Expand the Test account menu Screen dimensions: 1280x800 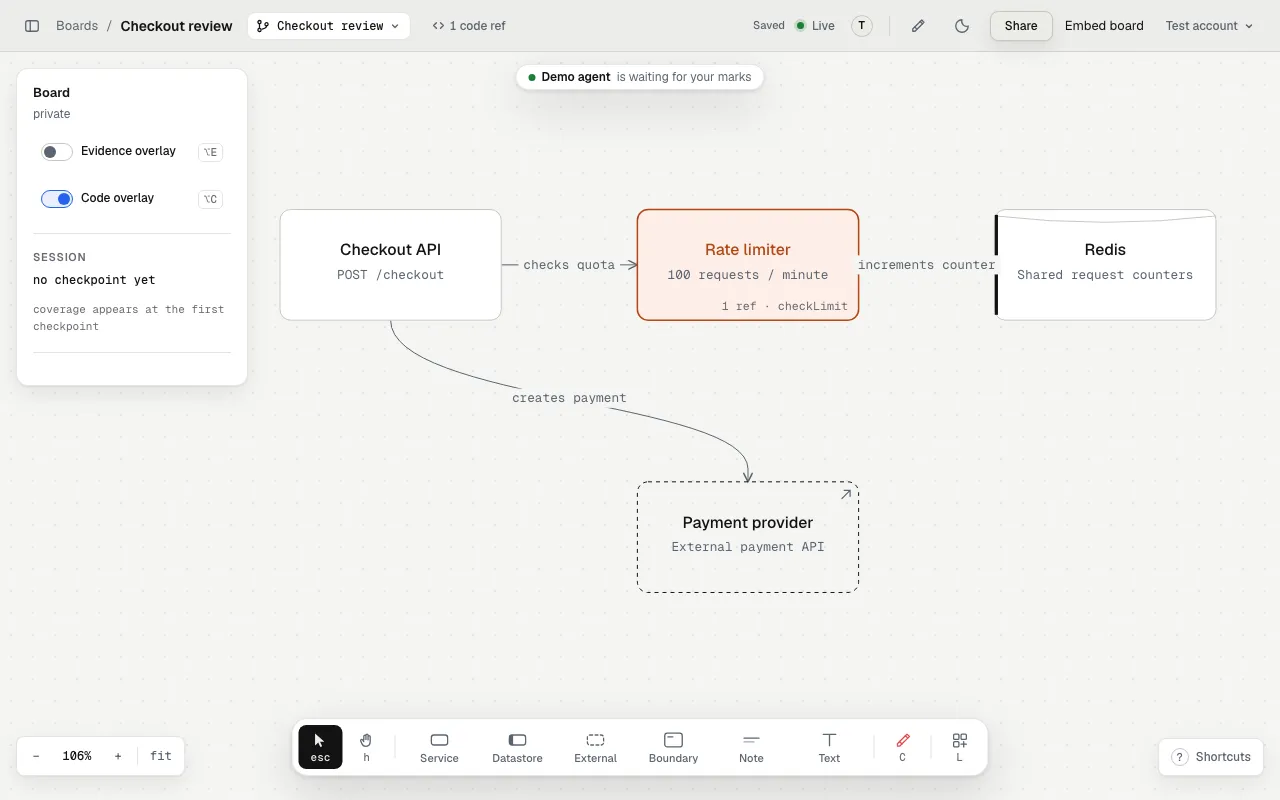1209,26
